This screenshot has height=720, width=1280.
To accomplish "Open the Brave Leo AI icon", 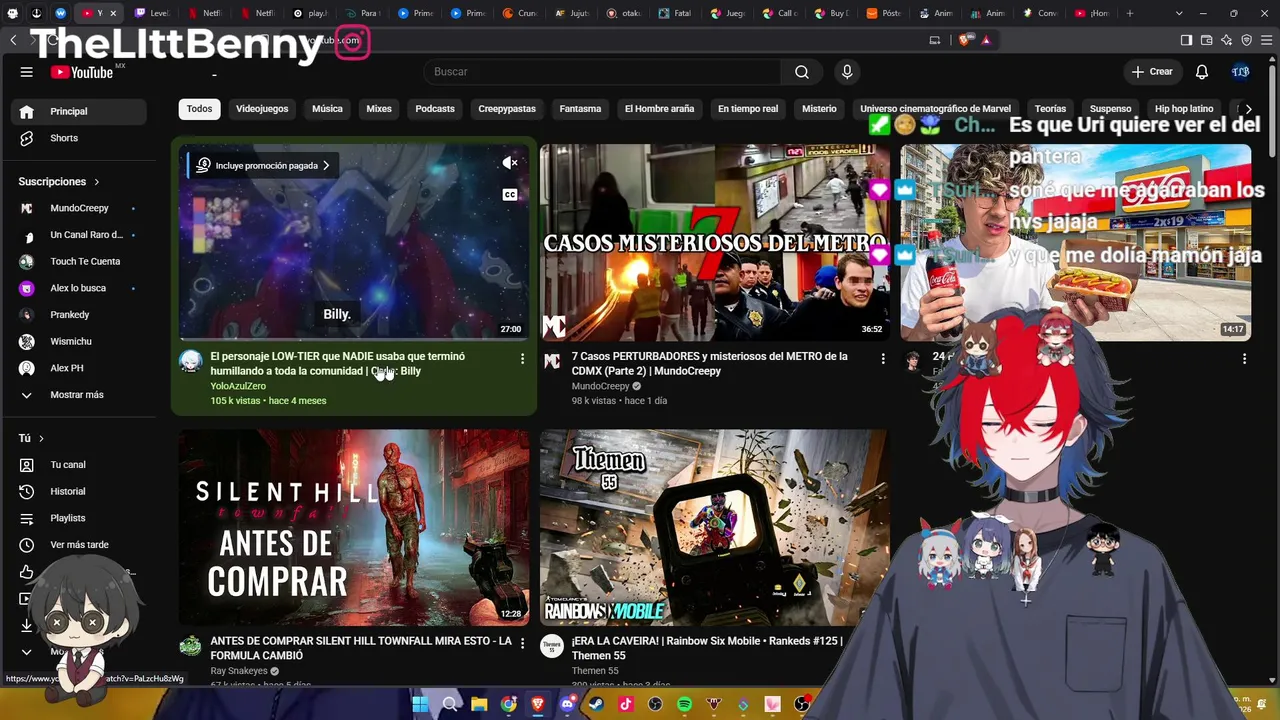I will tap(1226, 40).
